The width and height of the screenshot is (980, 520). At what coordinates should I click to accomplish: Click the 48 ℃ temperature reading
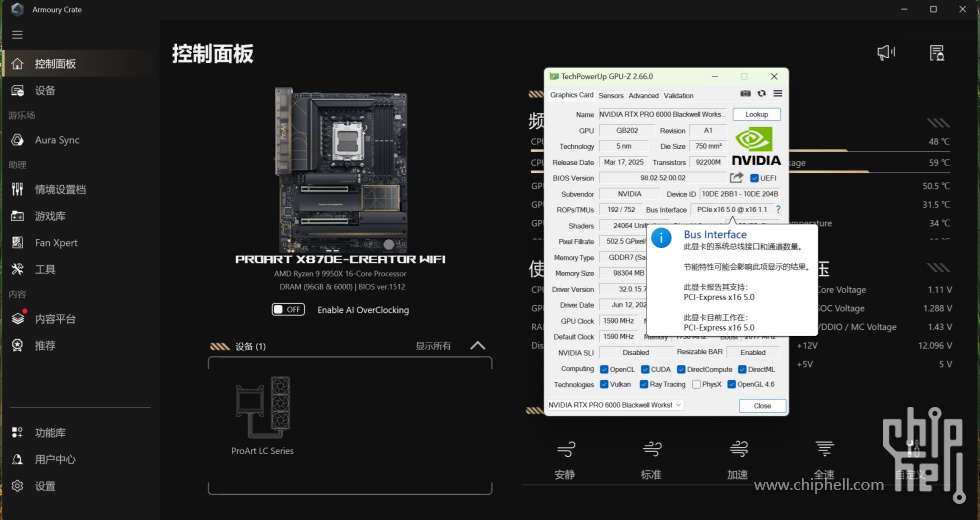click(x=939, y=141)
